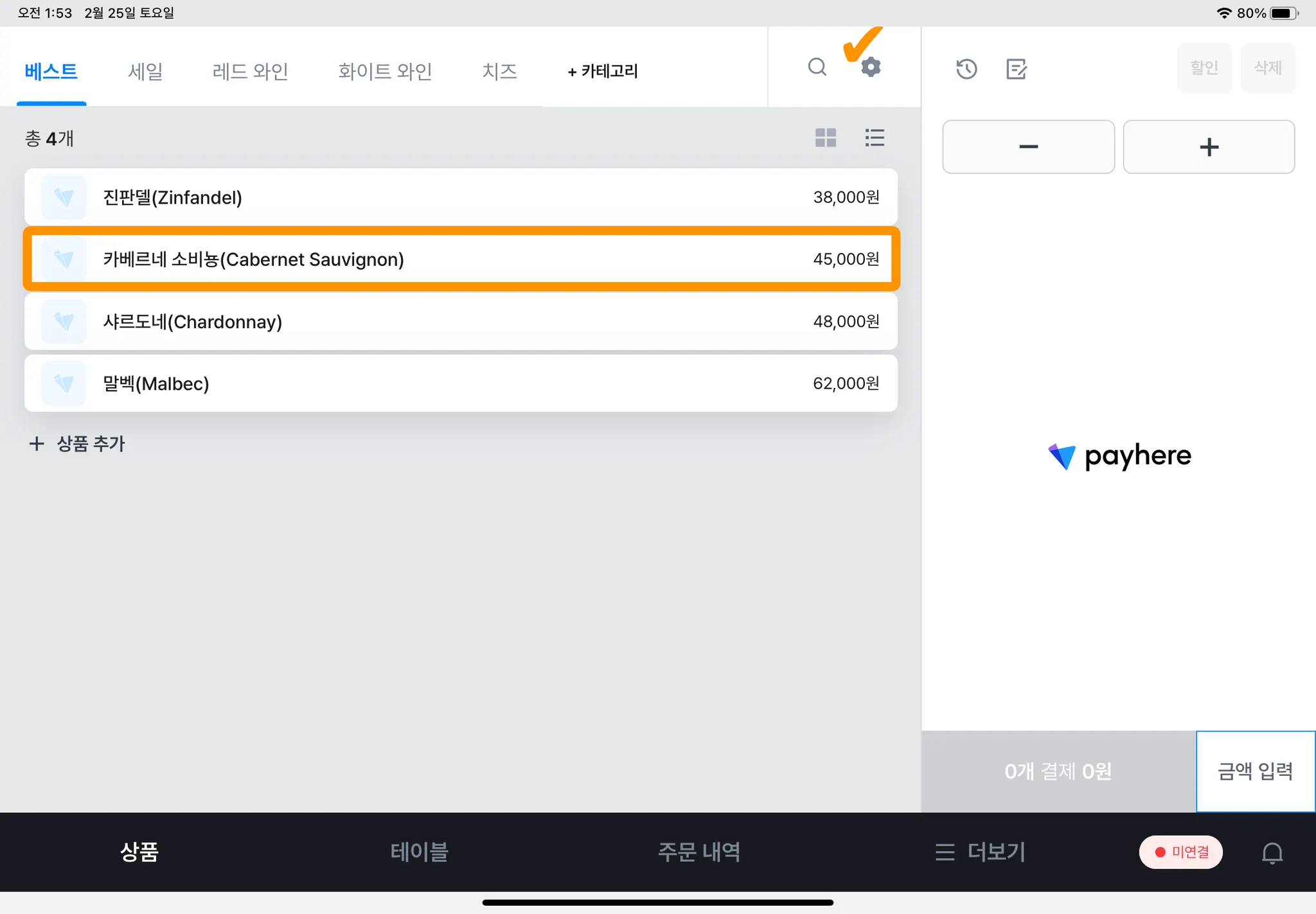The height and width of the screenshot is (914, 1316).
Task: Open the product search magnifier icon
Action: [817, 67]
